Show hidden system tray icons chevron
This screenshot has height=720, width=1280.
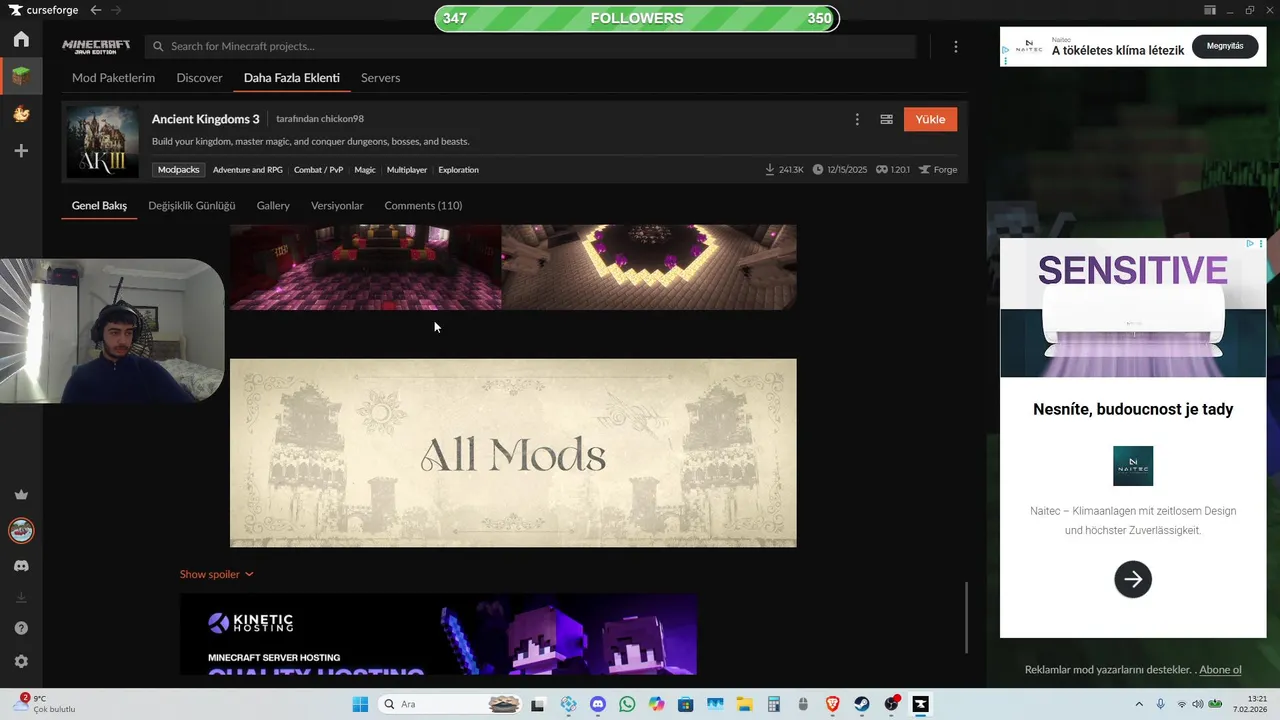click(x=1139, y=704)
